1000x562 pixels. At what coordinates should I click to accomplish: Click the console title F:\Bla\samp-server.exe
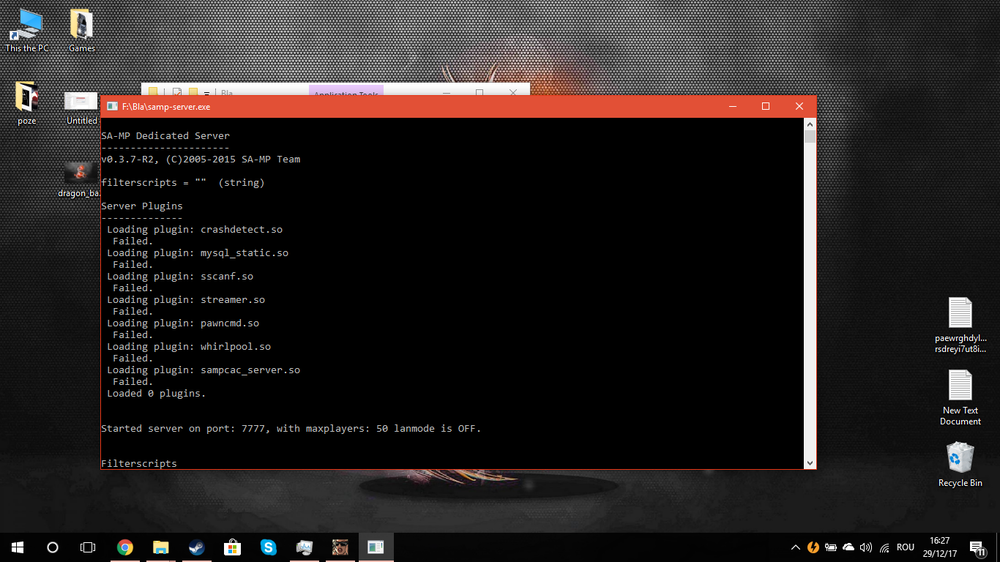pos(166,107)
